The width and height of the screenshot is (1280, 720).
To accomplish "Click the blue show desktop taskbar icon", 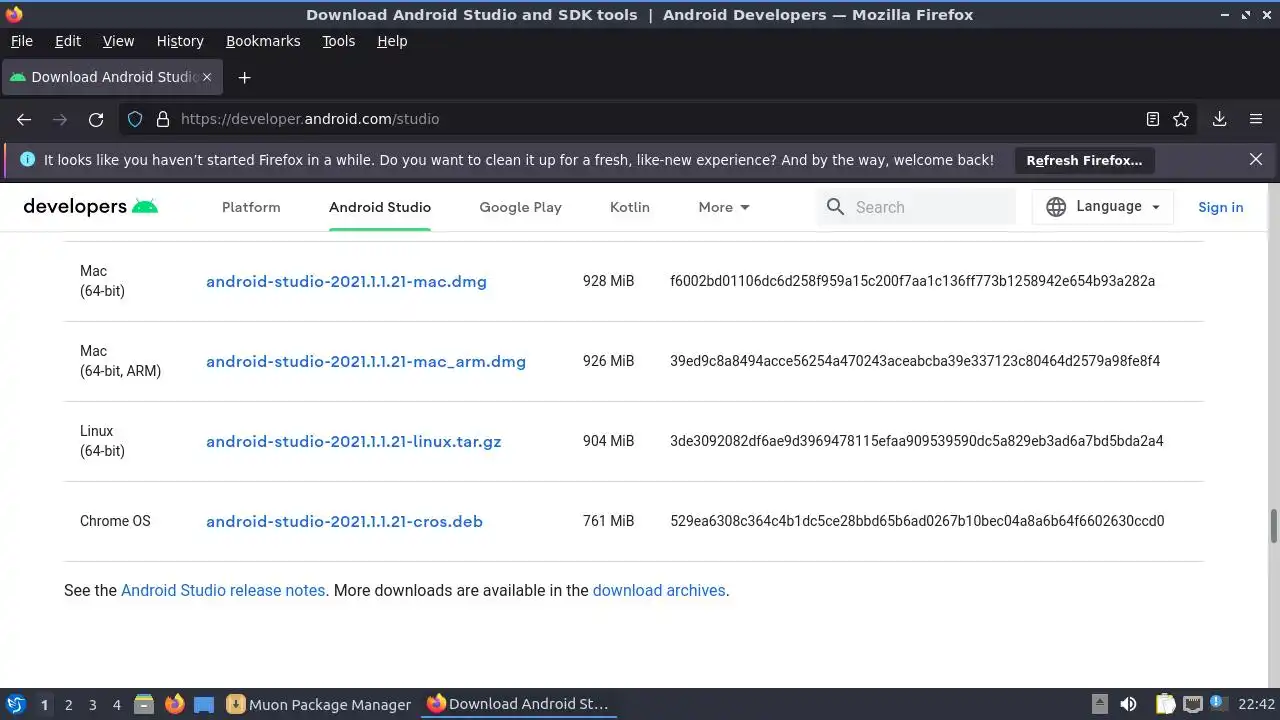I will pyautogui.click(x=204, y=704).
